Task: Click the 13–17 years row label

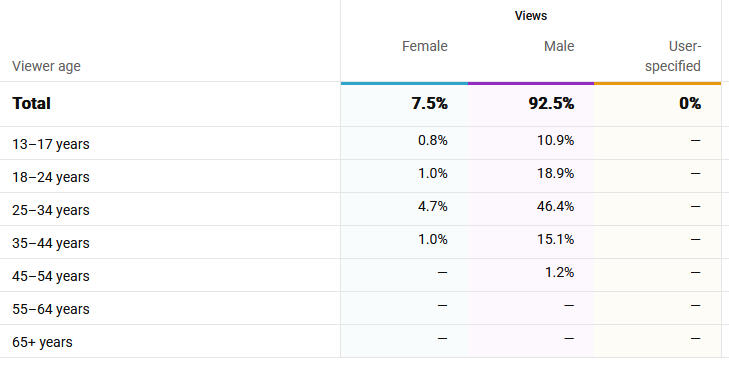Action: (x=51, y=144)
